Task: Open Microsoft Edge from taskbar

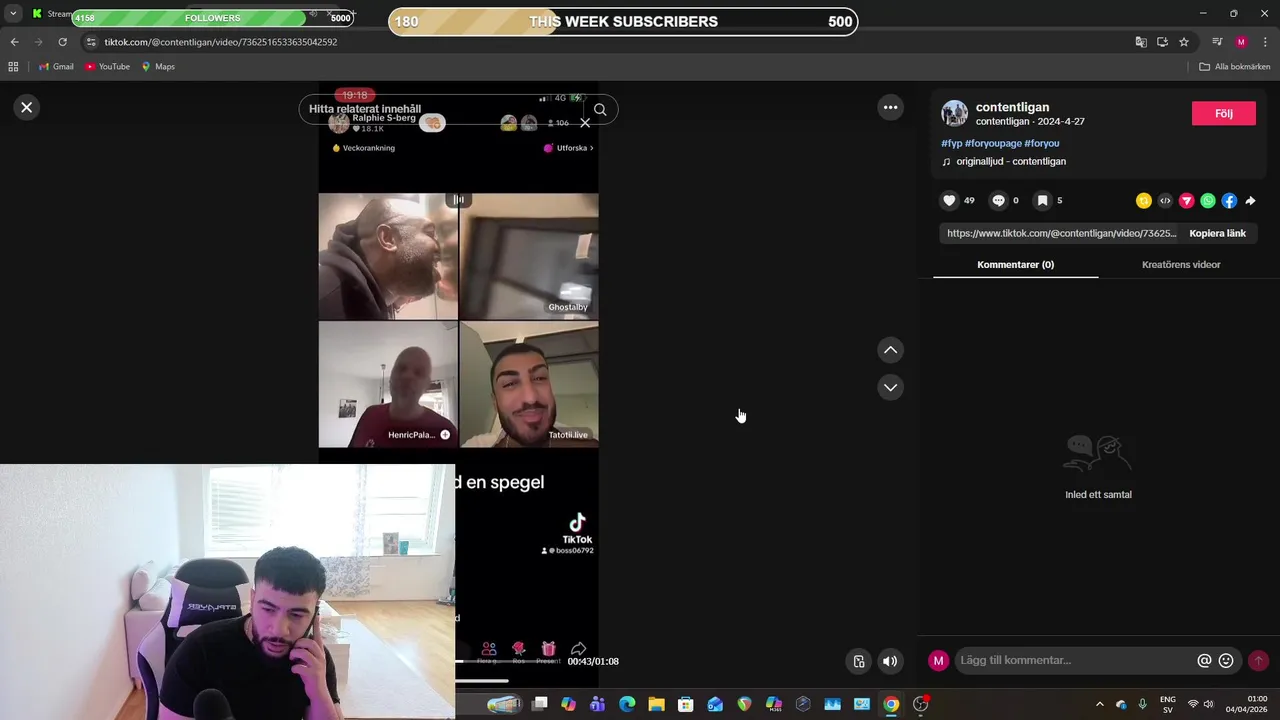Action: point(627,704)
